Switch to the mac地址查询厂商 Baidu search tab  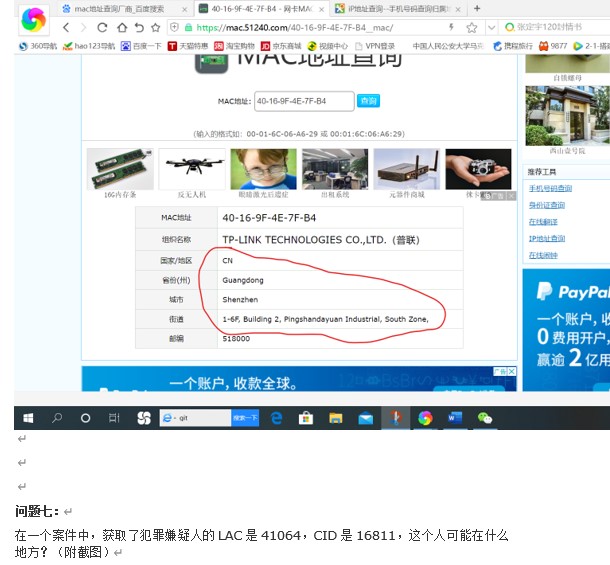click(119, 9)
